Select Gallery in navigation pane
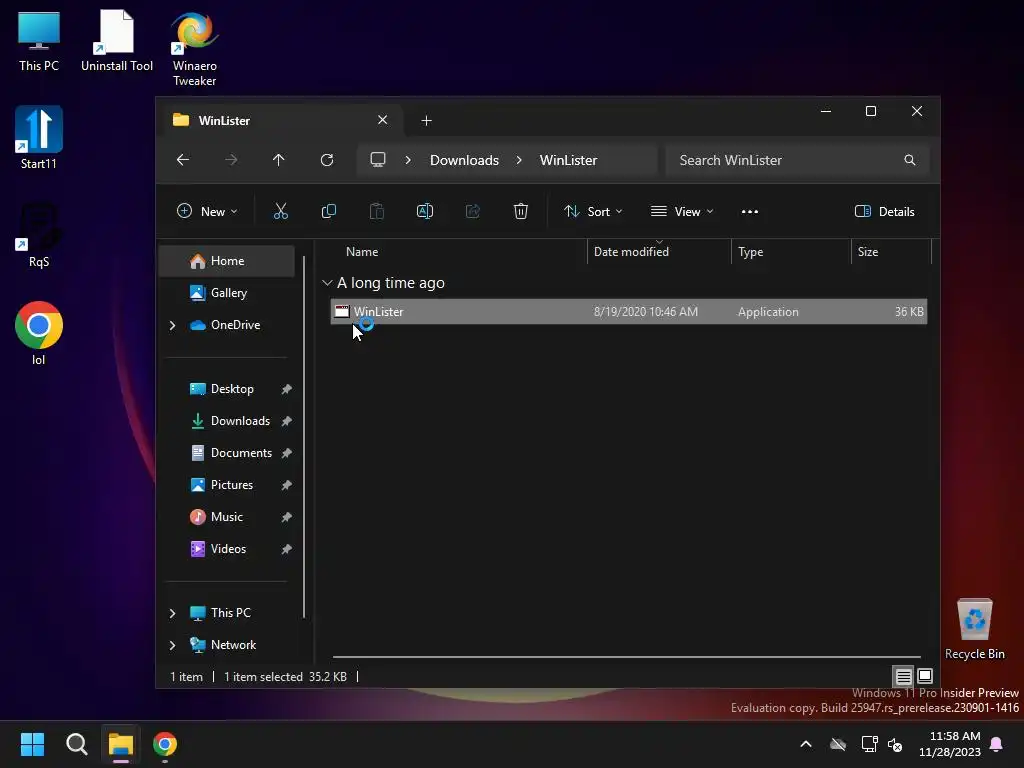Viewport: 1024px width, 768px height. coord(227,293)
